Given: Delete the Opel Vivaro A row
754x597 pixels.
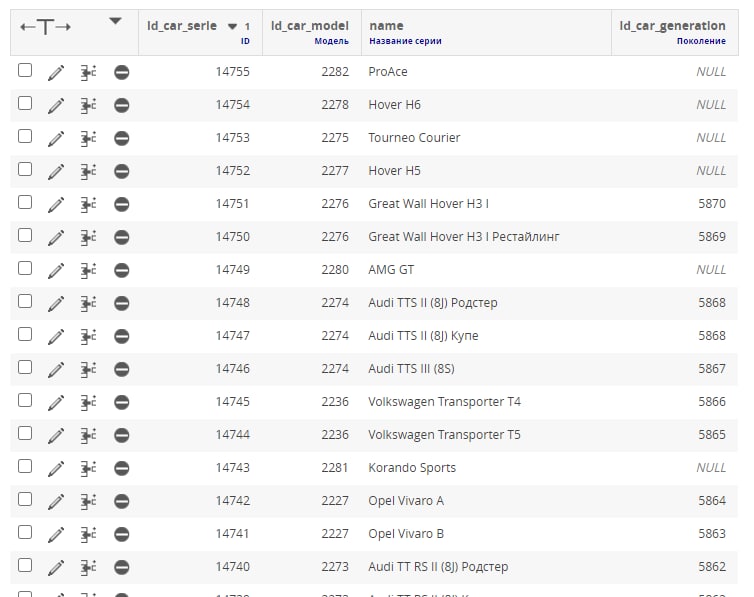Looking at the screenshot, I should (122, 501).
